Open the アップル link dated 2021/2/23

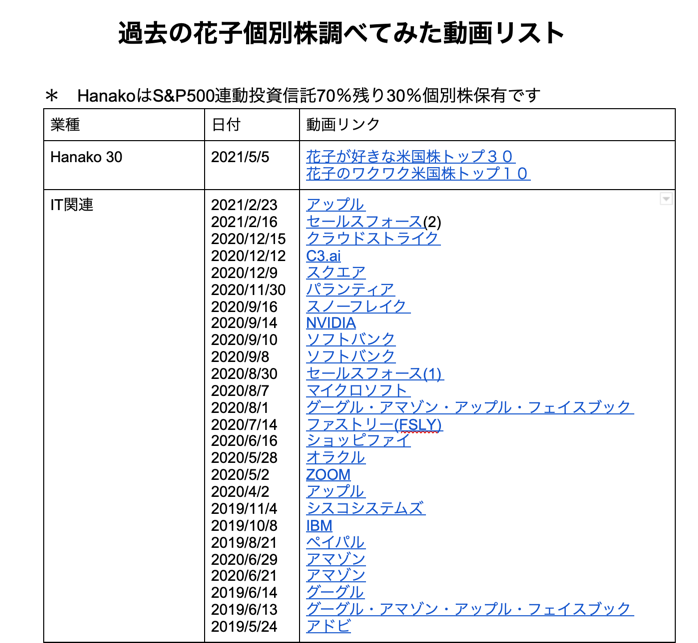336,204
